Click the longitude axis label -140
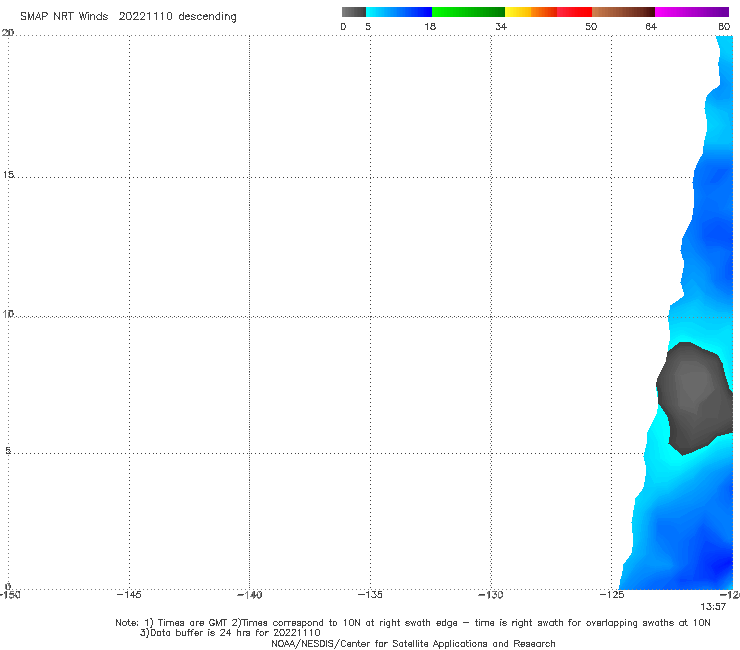Screen dimensions: 740x650 tap(250, 594)
